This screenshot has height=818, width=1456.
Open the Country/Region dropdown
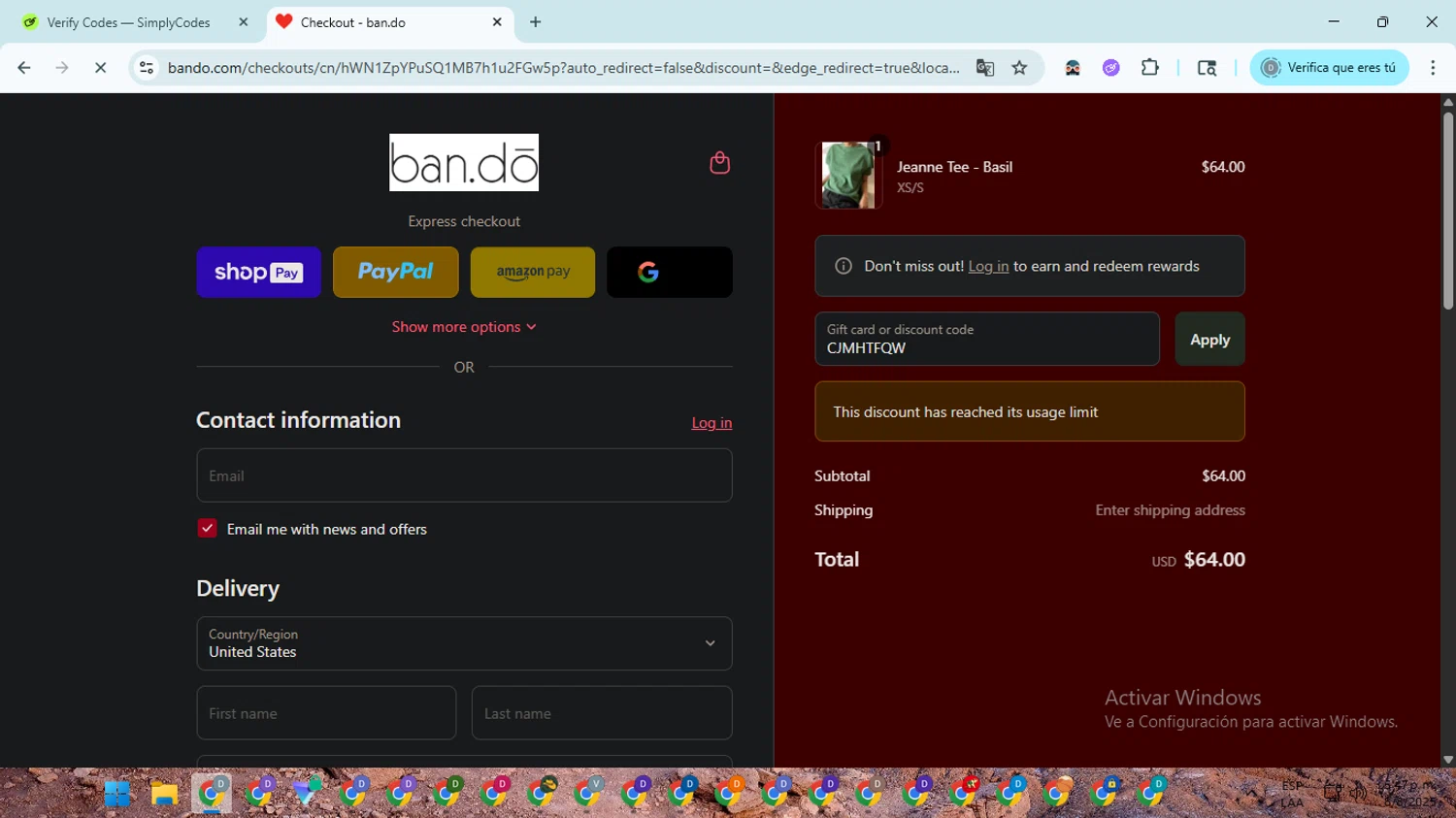[464, 643]
